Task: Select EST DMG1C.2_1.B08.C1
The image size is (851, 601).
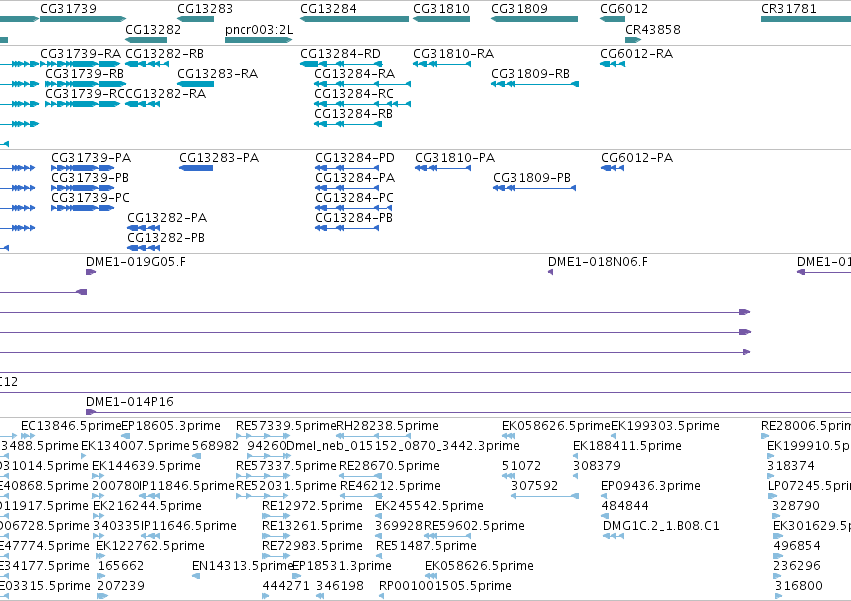Action: pos(613,536)
